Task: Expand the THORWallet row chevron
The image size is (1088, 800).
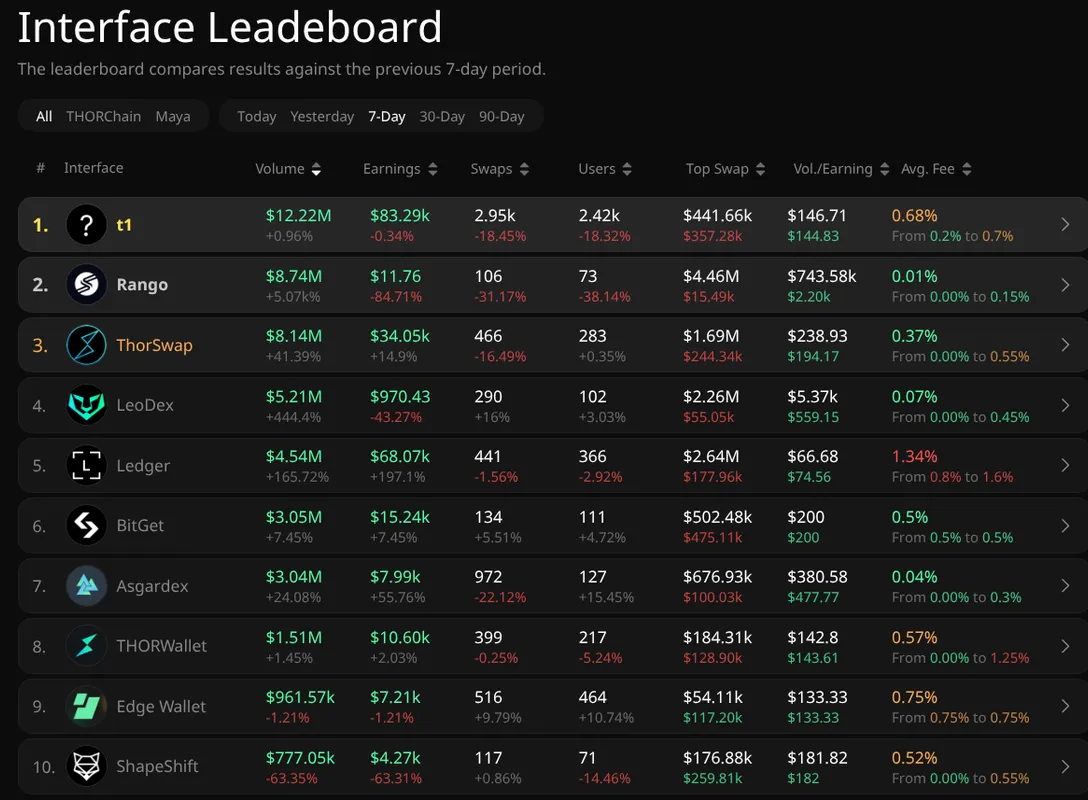Action: point(1065,646)
